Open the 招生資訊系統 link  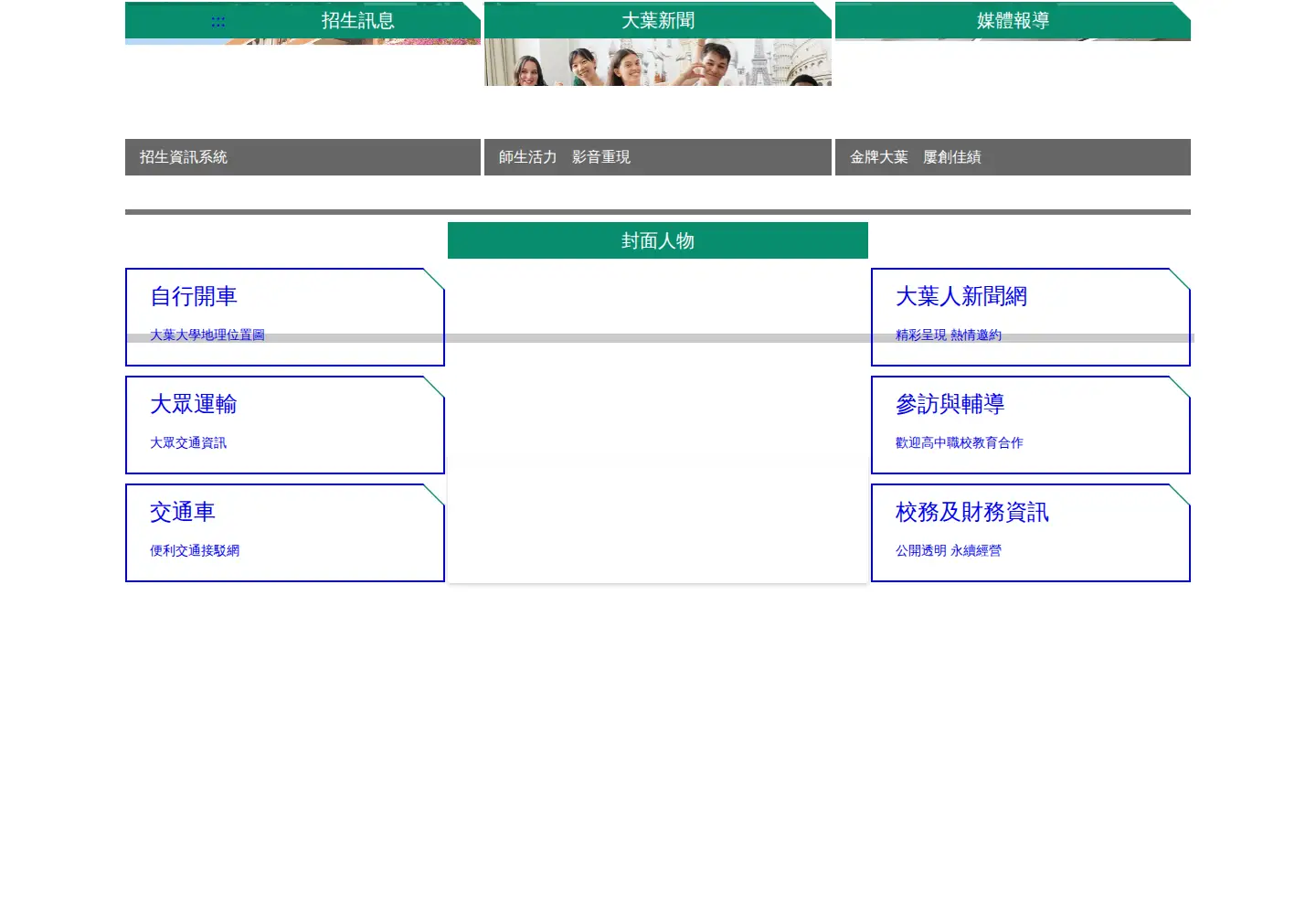tap(302, 157)
